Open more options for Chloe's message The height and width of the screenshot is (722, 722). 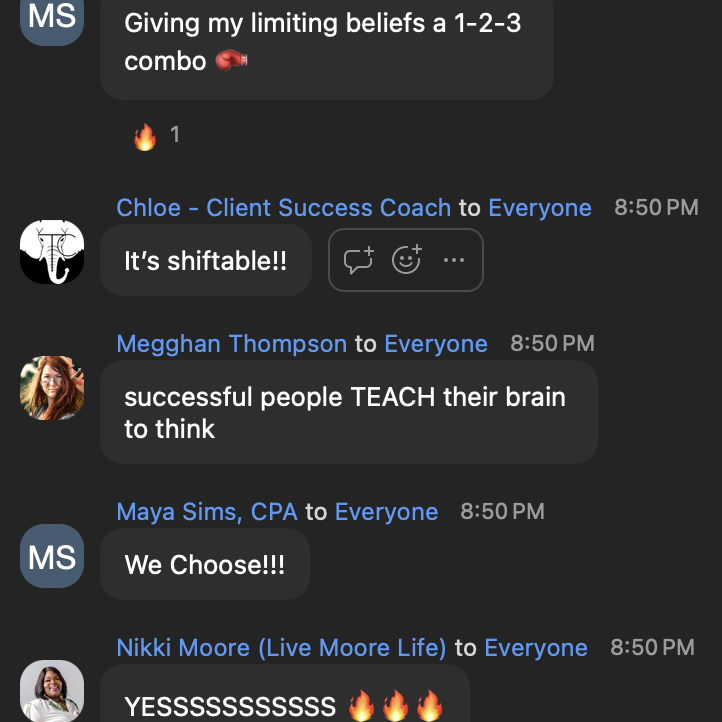pyautogui.click(x=454, y=261)
